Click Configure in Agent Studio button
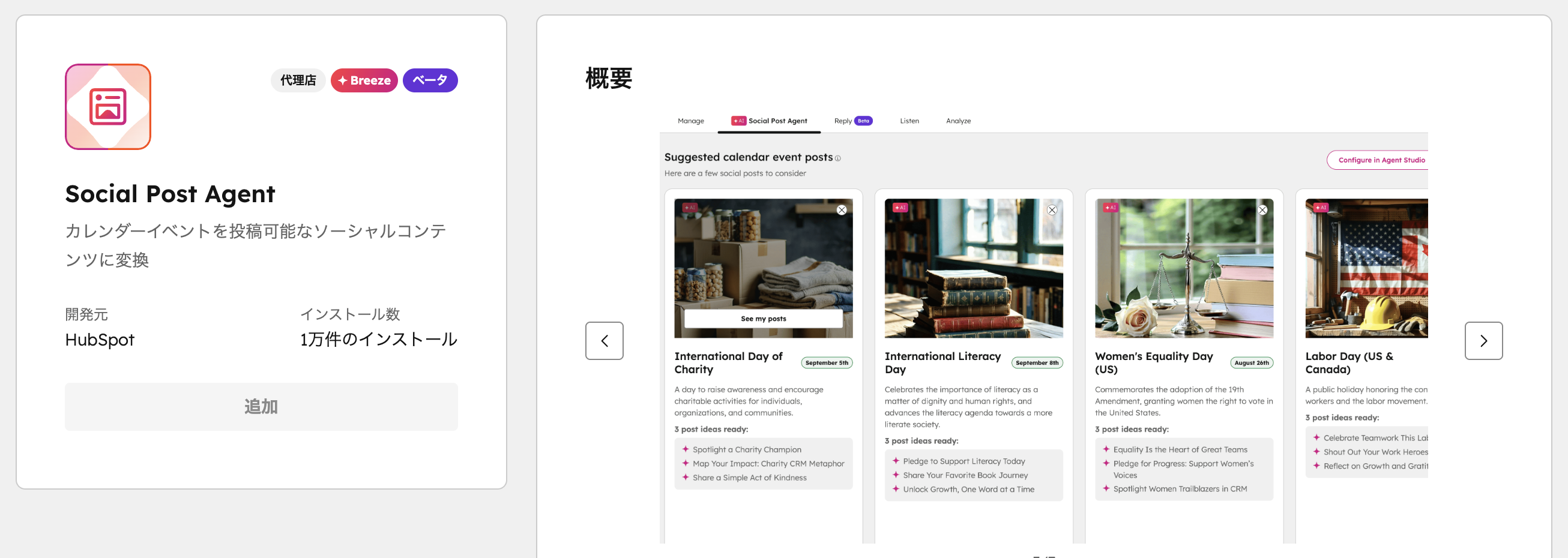This screenshot has width=1568, height=558. pos(1380,160)
